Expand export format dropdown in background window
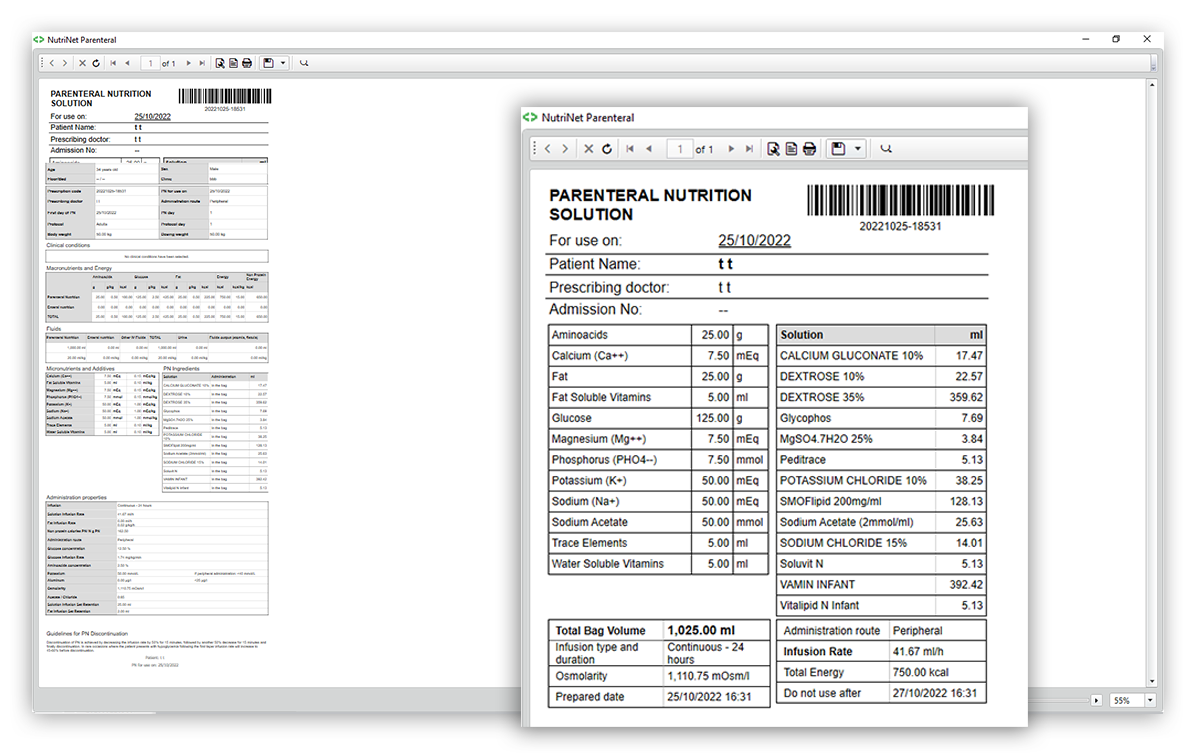This screenshot has height=754, width=1200. pos(283,63)
